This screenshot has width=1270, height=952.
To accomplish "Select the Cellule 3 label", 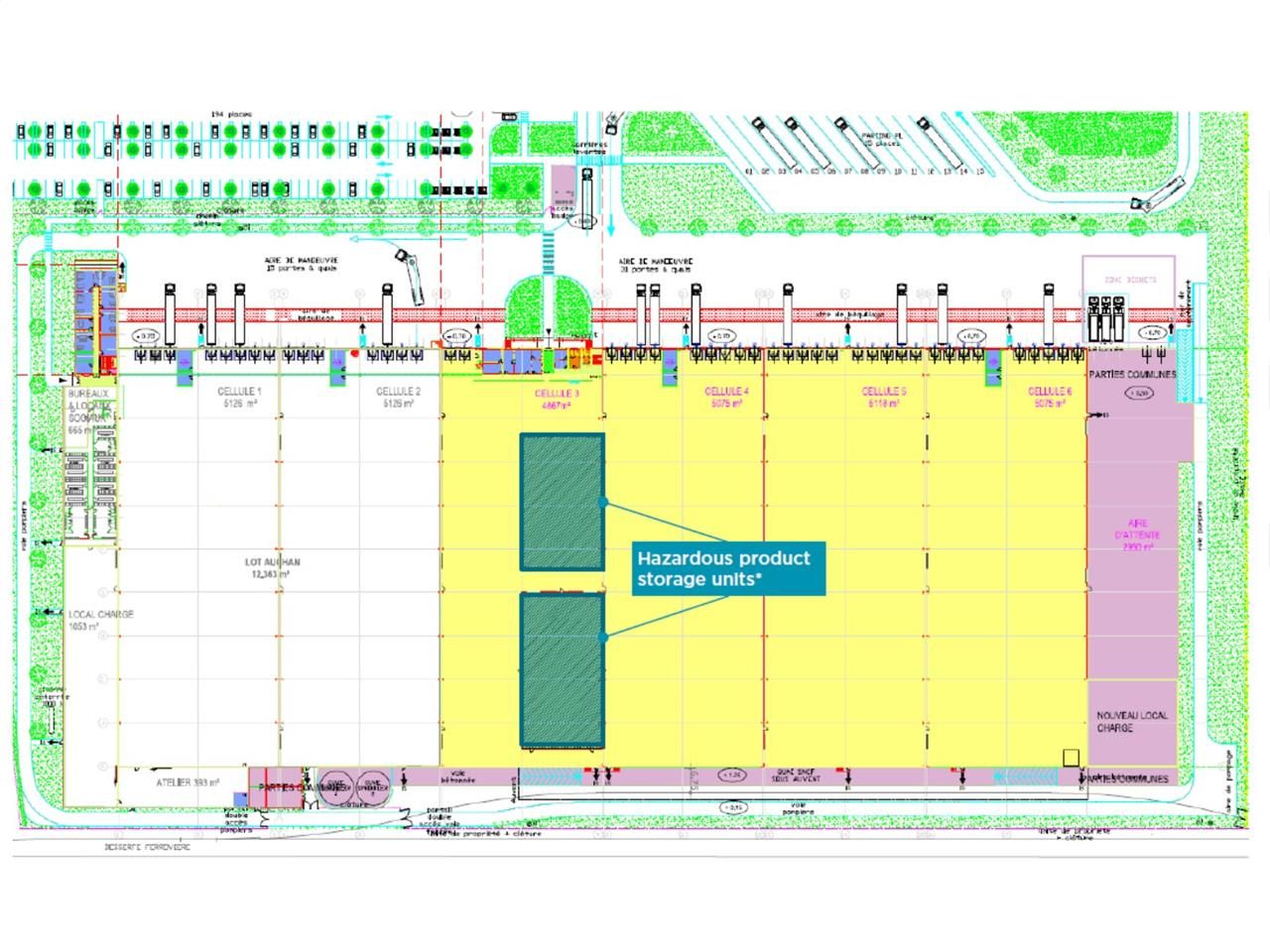I will pos(560,399).
